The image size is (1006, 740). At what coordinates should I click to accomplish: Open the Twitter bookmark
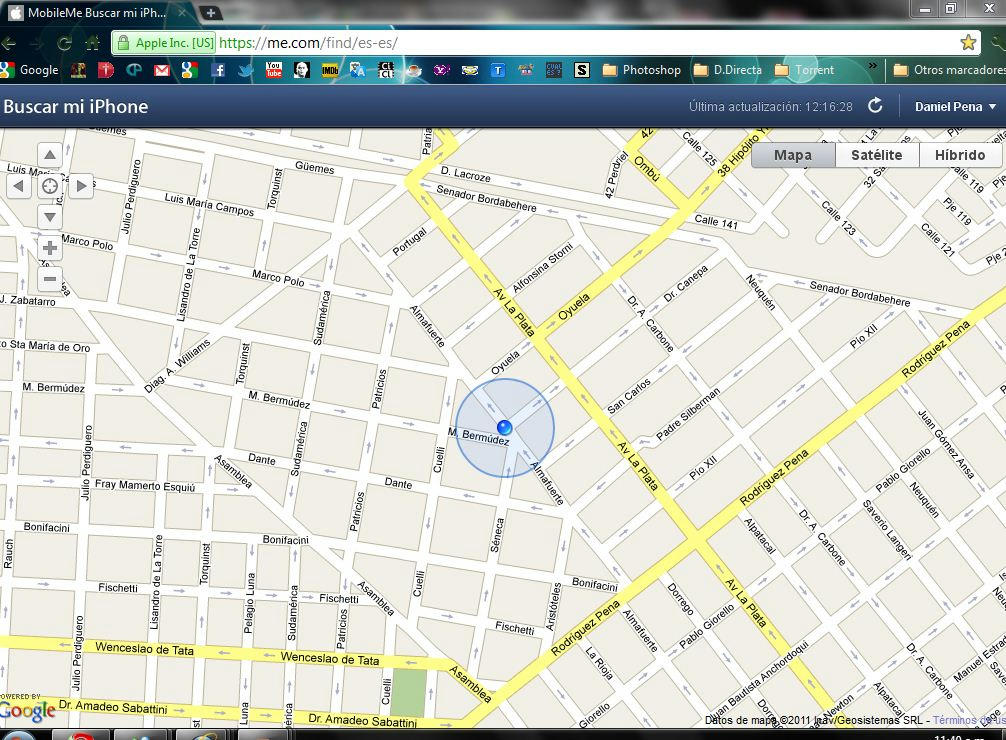245,70
